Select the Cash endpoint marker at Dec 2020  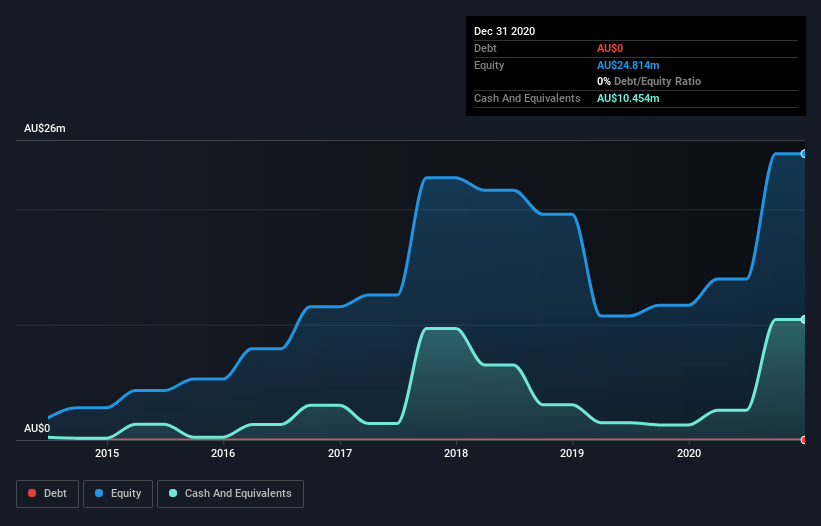[804, 319]
